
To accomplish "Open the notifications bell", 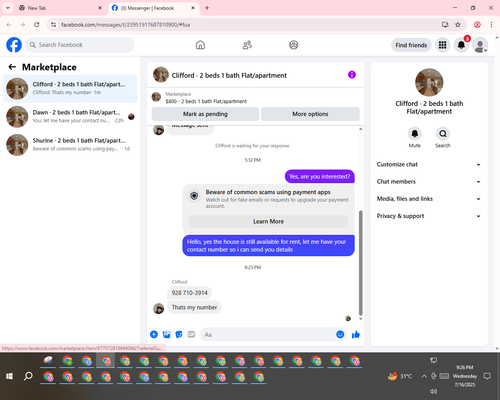I will pos(461,45).
